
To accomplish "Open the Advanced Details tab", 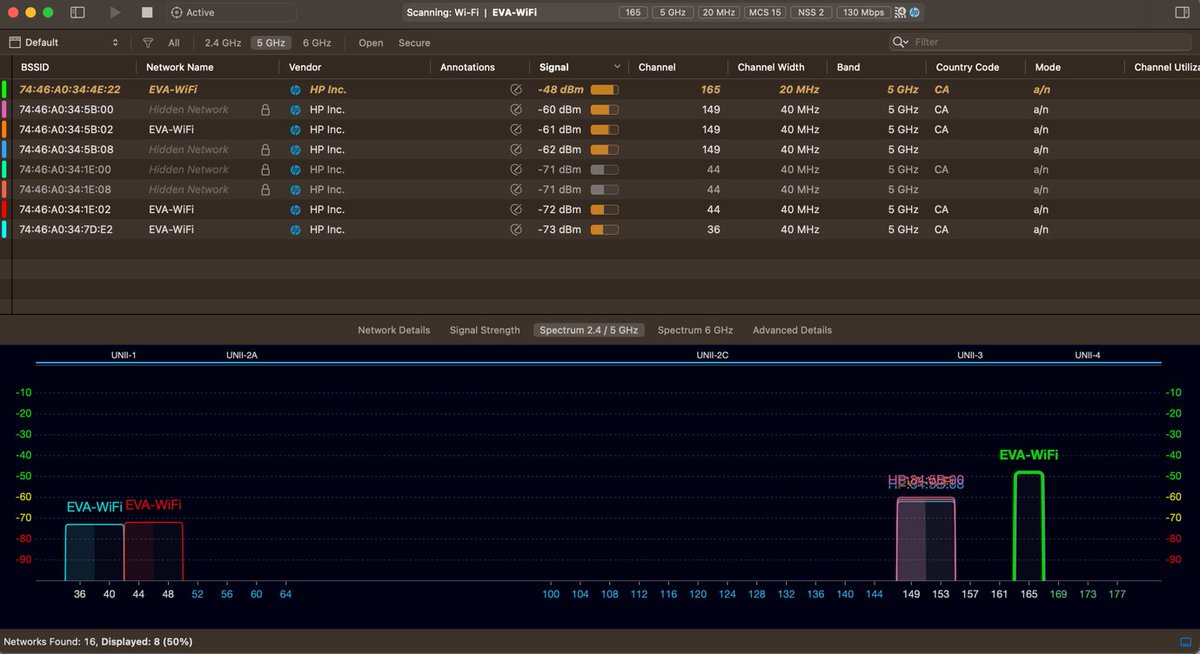I will [x=792, y=330].
